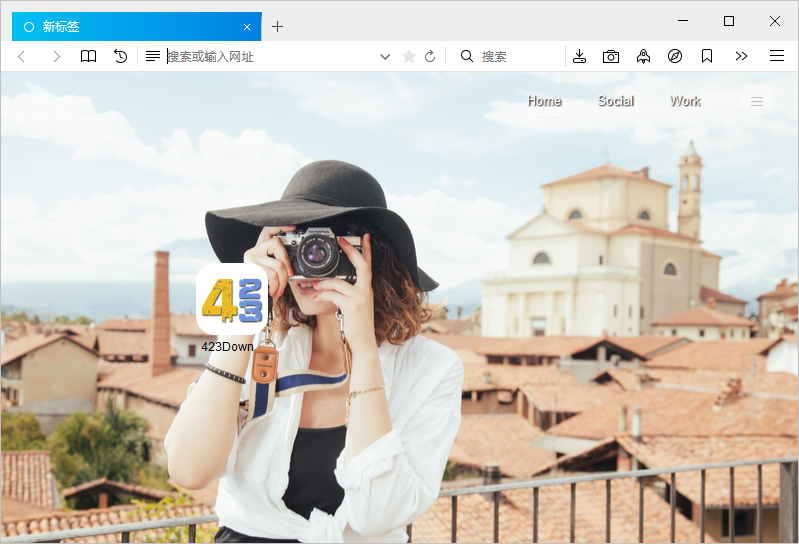Expand the address bar dropdown arrow

(385, 57)
